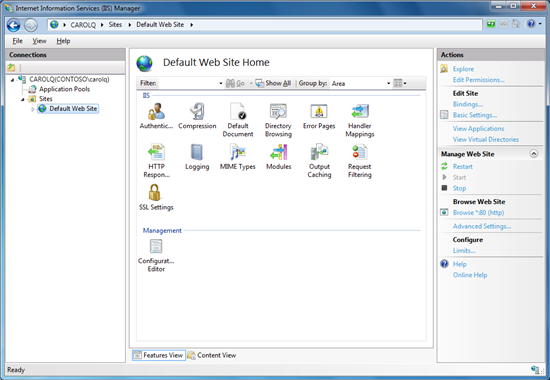Click the Start site action
550x380 pixels.
(459, 177)
